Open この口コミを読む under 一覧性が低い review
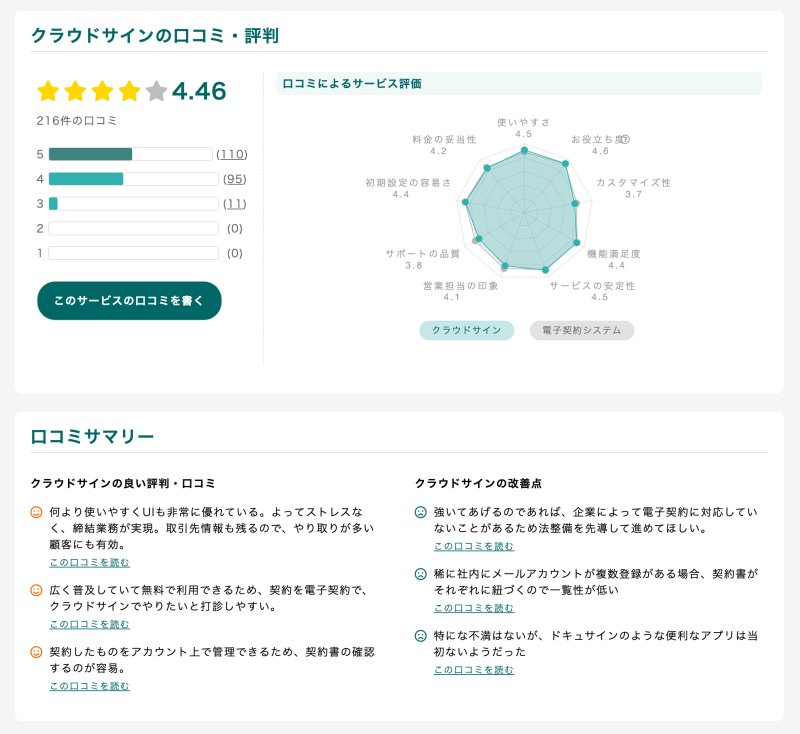This screenshot has width=800, height=734. [474, 608]
